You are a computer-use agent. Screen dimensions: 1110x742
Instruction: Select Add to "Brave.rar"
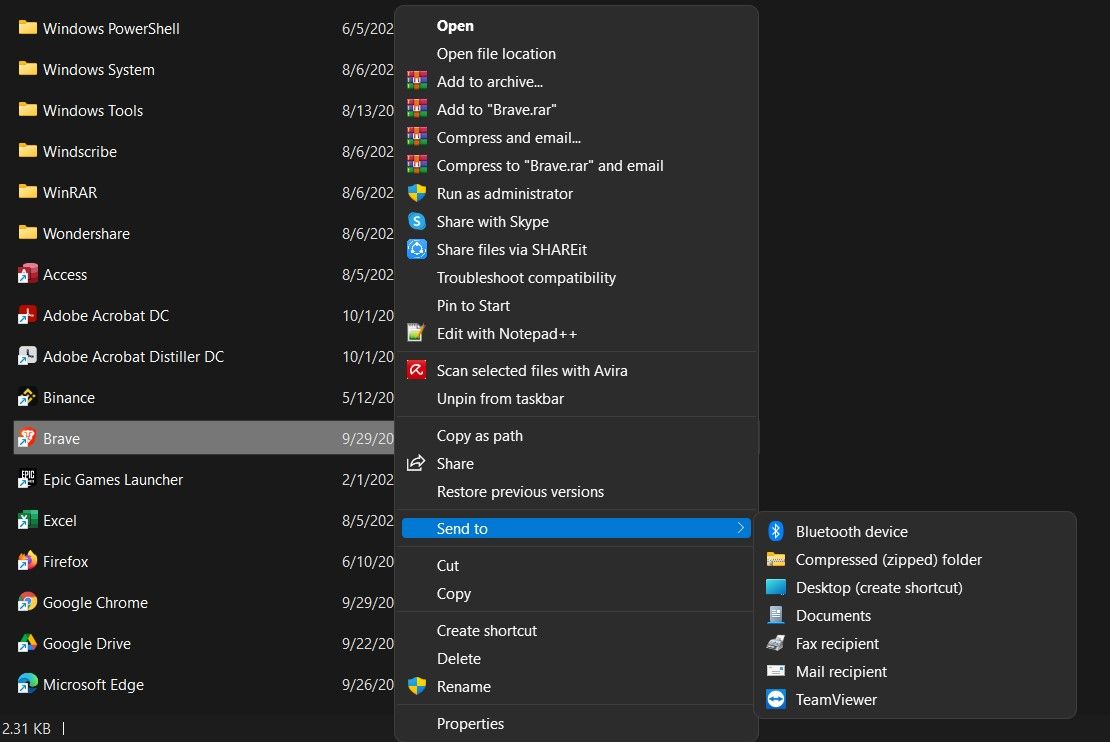tap(496, 110)
